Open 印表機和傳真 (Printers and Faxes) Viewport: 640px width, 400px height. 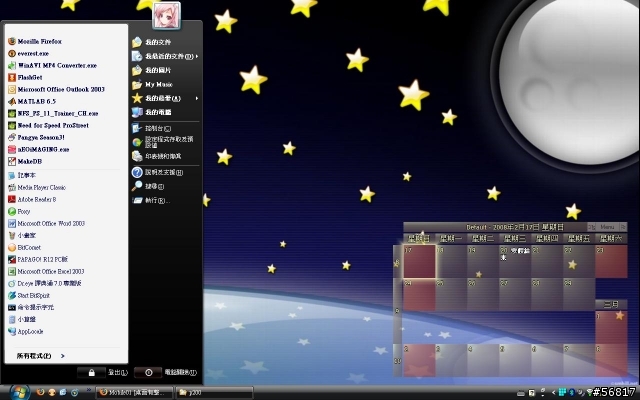click(x=157, y=156)
